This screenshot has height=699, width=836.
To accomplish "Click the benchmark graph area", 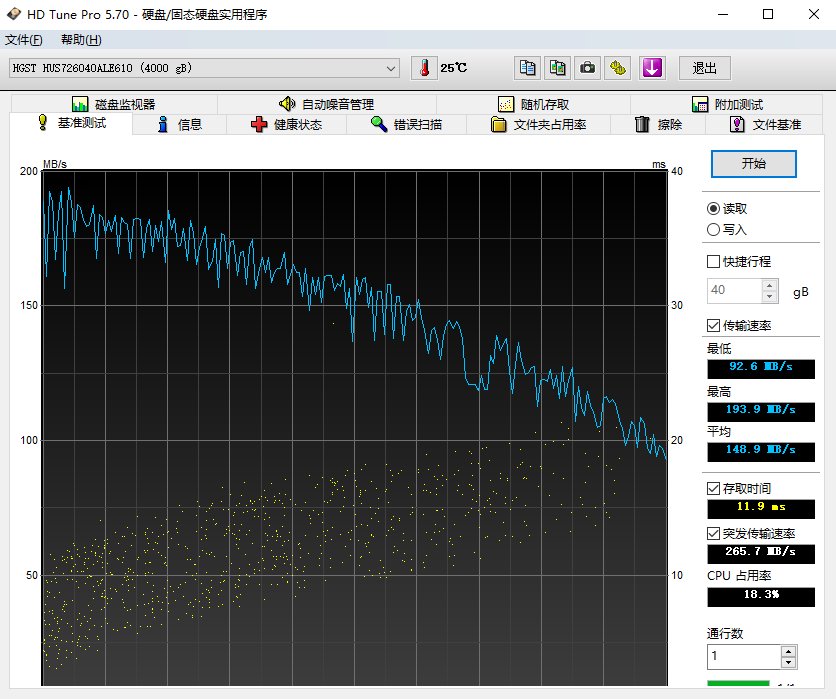I will [x=355, y=428].
